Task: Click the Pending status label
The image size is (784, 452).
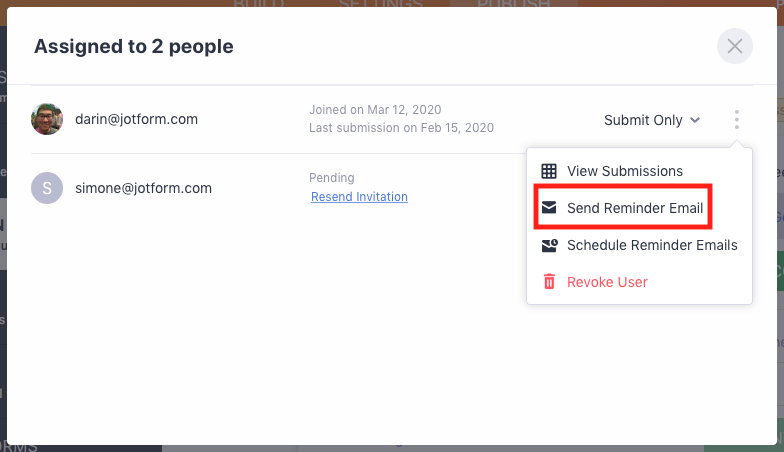Action: pos(332,178)
